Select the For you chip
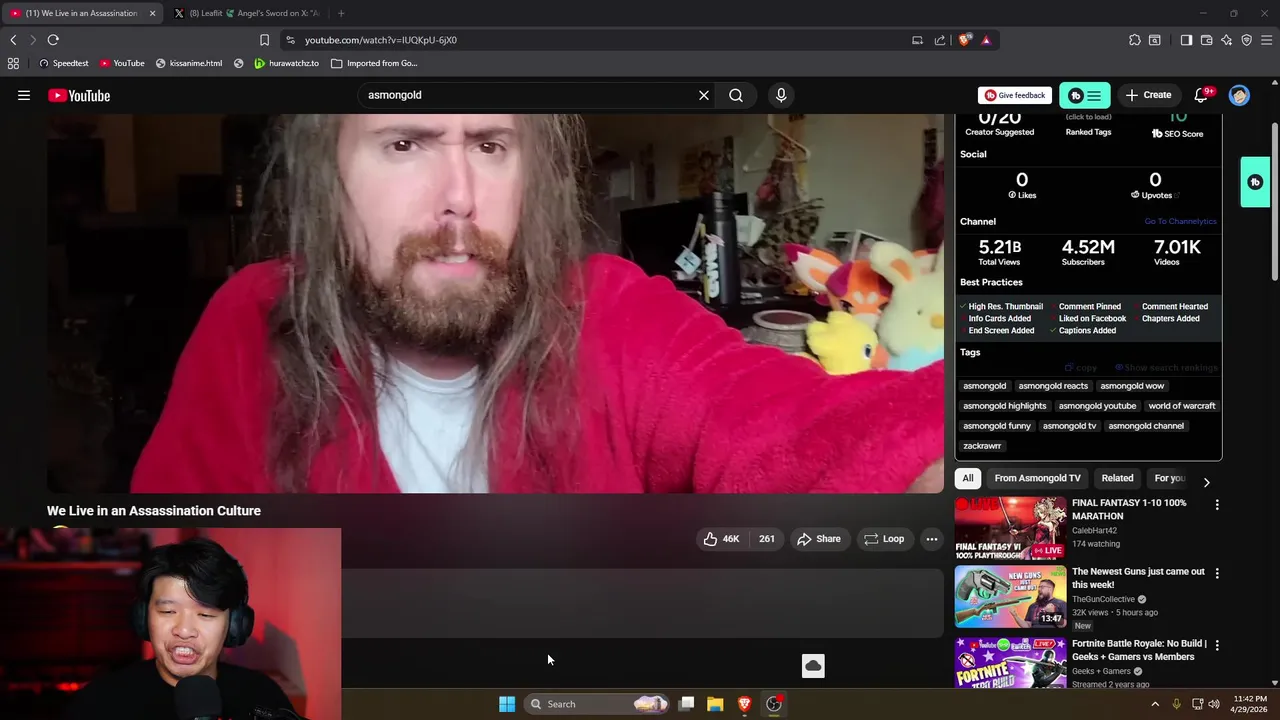 [x=1169, y=478]
